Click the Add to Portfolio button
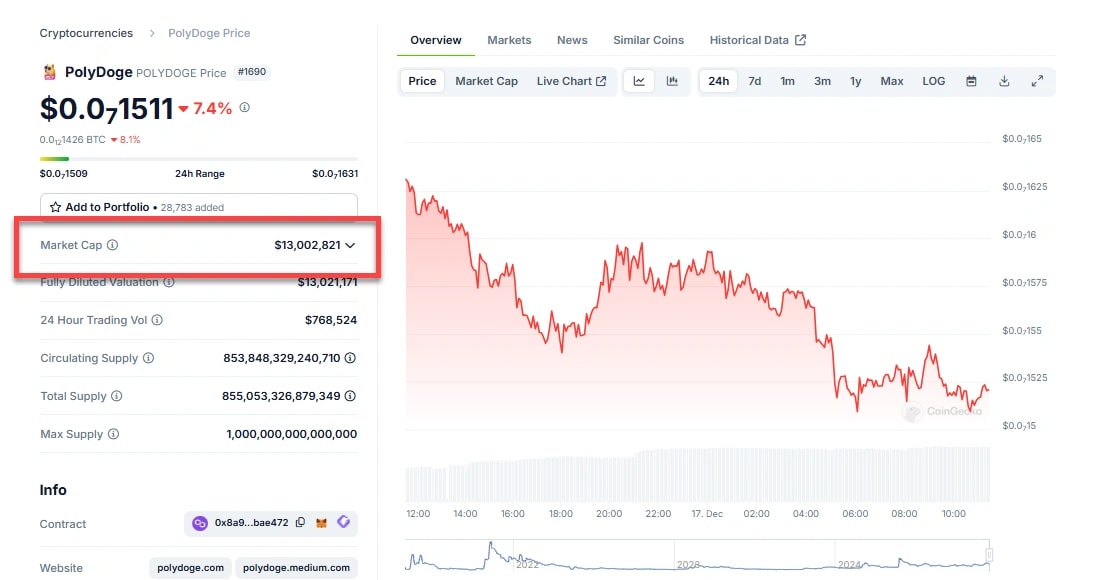This screenshot has width=1097, height=580. coord(198,207)
